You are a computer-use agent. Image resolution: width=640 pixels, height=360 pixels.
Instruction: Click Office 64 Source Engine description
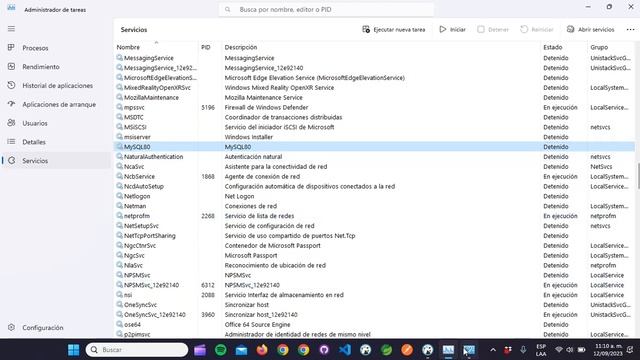[257, 324]
